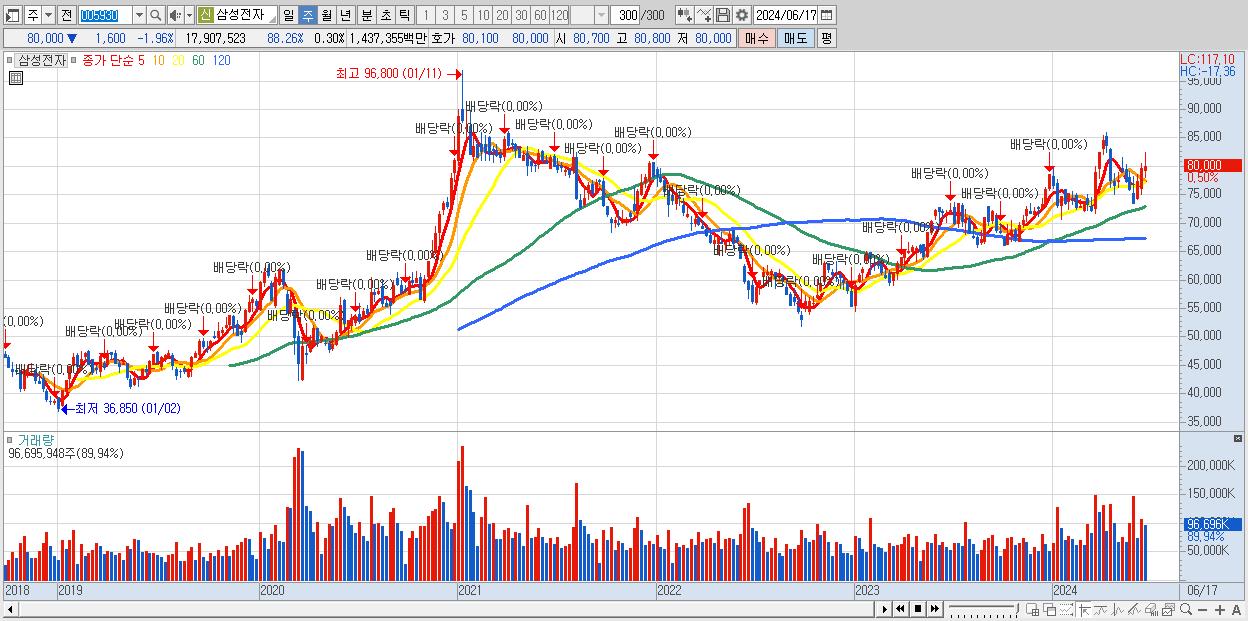Click the 삼성전자 chart legend label
The width and height of the screenshot is (1248, 621).
pyautogui.click(x=42, y=60)
